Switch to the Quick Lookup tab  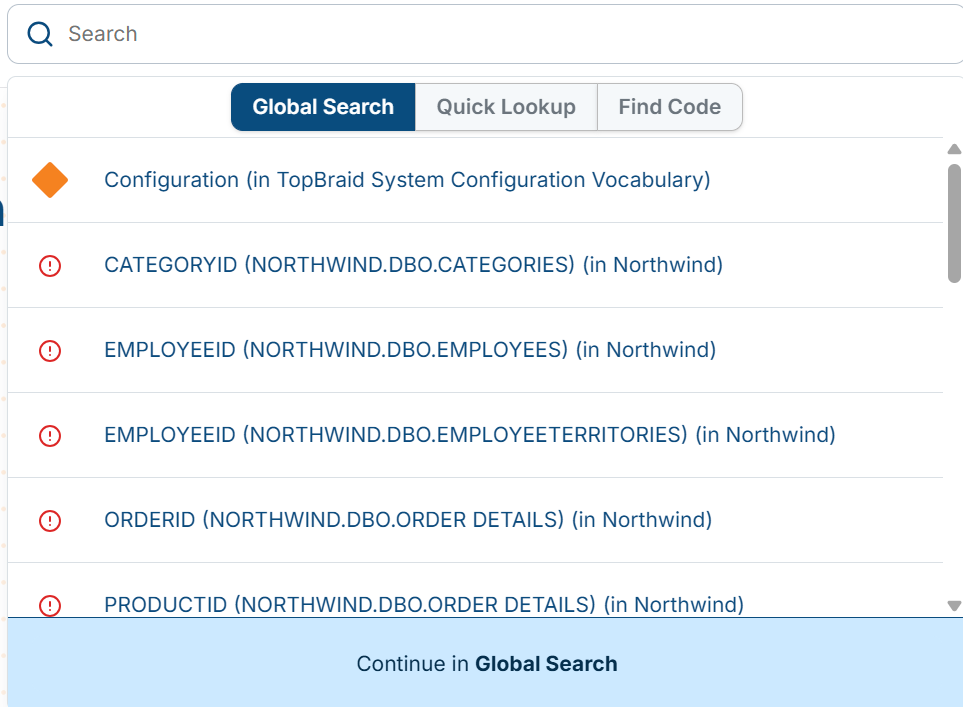(x=506, y=107)
